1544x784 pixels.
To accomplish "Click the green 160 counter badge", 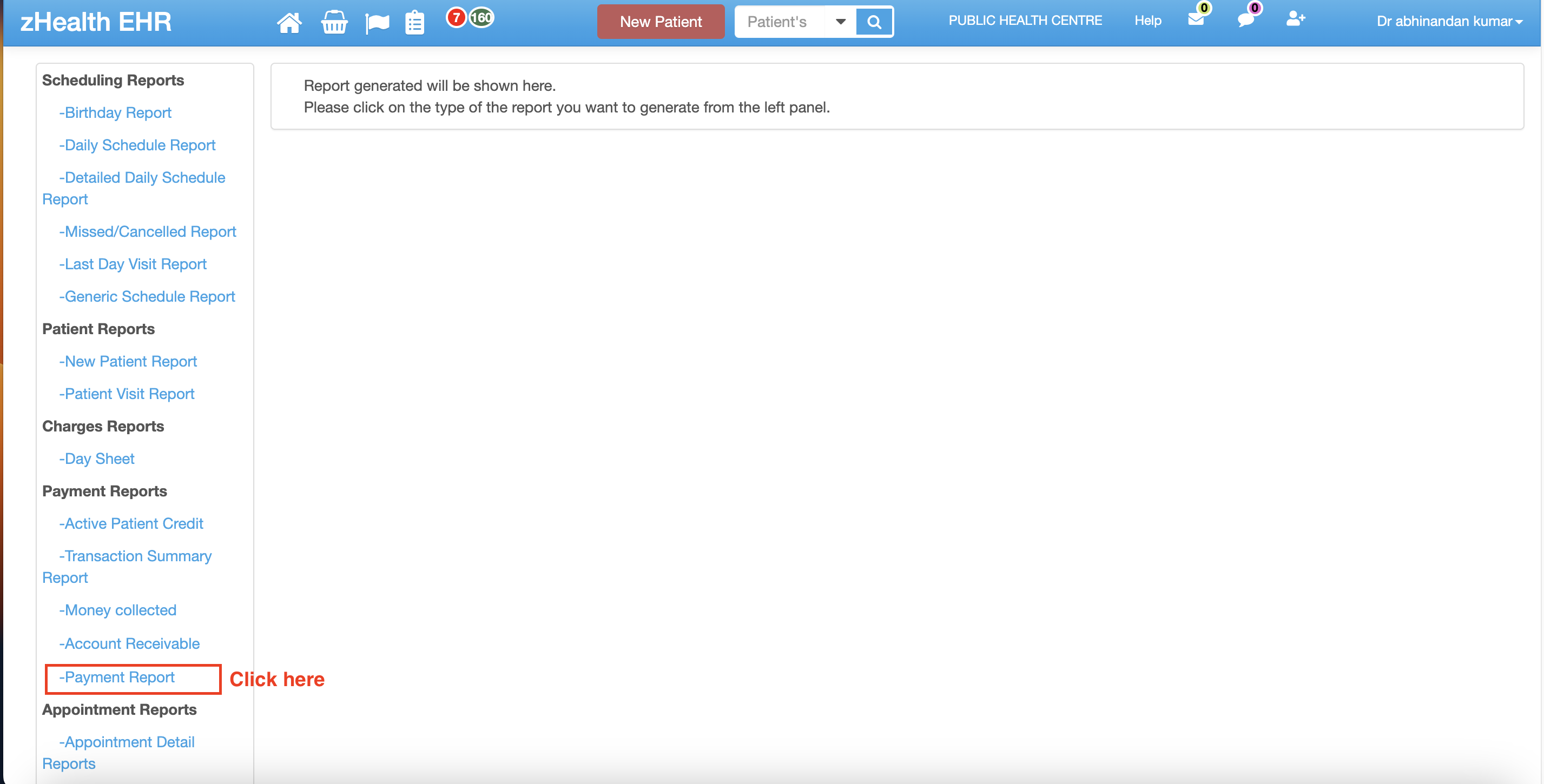I will click(x=481, y=17).
